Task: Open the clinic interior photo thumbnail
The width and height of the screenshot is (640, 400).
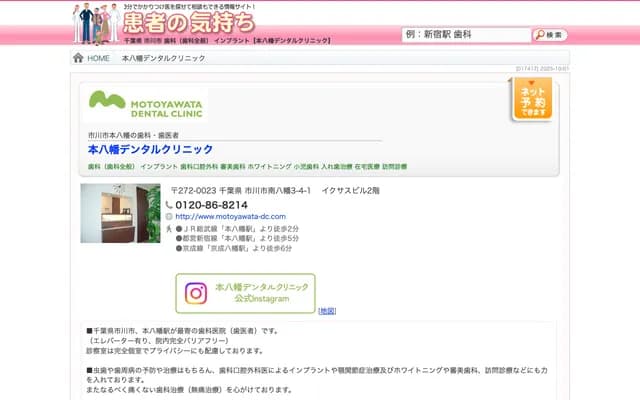Action: point(120,213)
